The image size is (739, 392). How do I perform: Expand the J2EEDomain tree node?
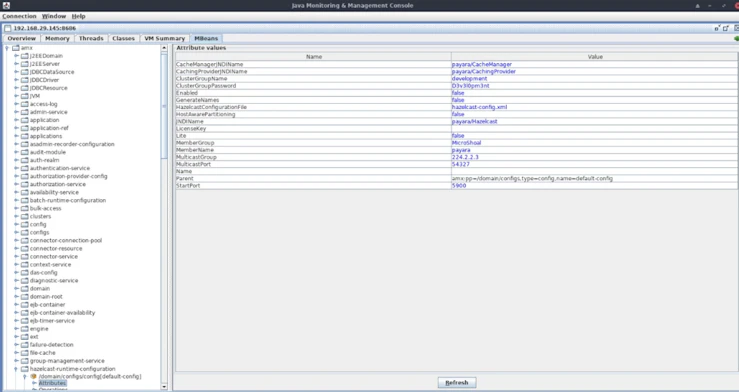pyautogui.click(x=16, y=56)
